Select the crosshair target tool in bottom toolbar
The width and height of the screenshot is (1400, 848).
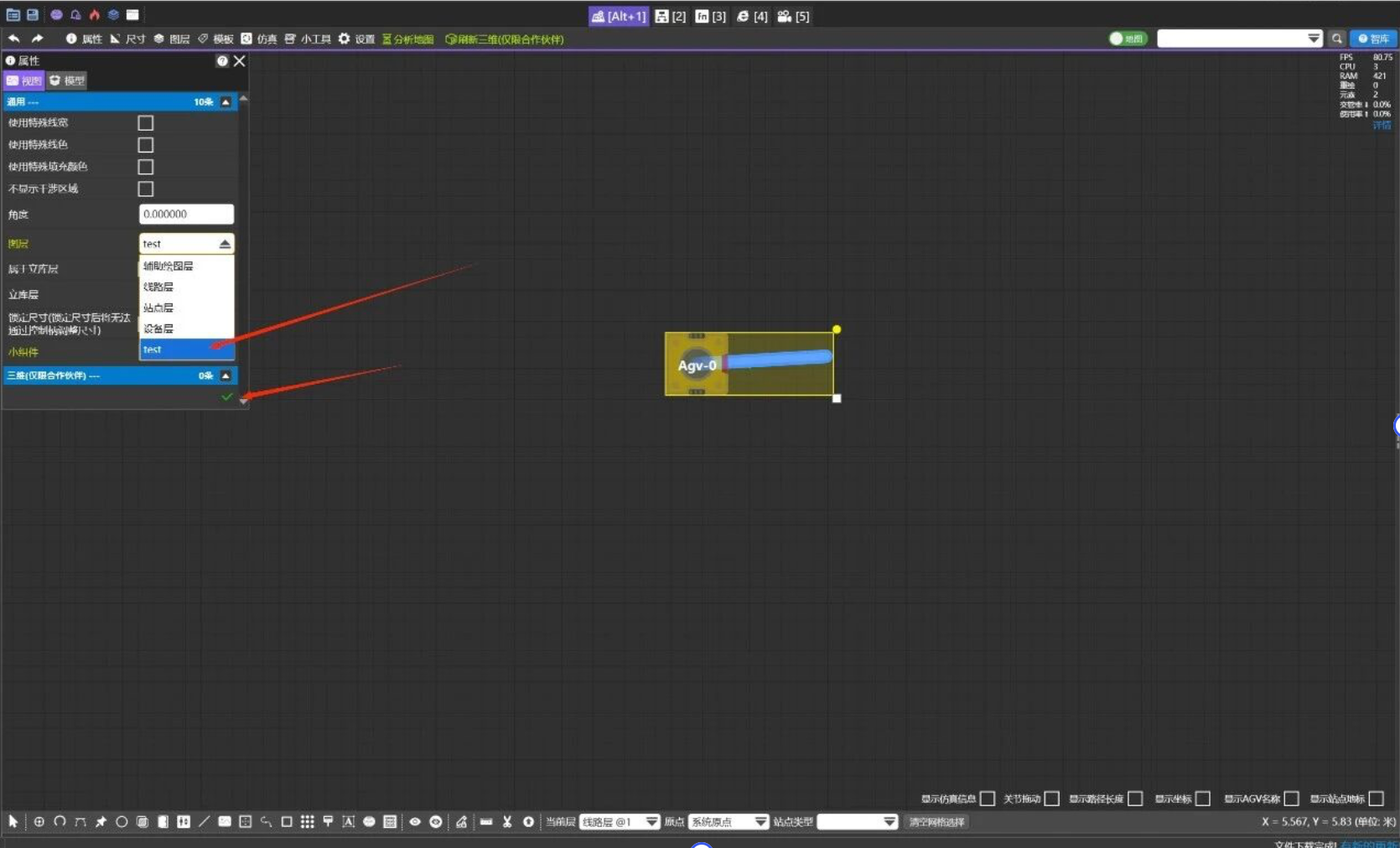39,822
